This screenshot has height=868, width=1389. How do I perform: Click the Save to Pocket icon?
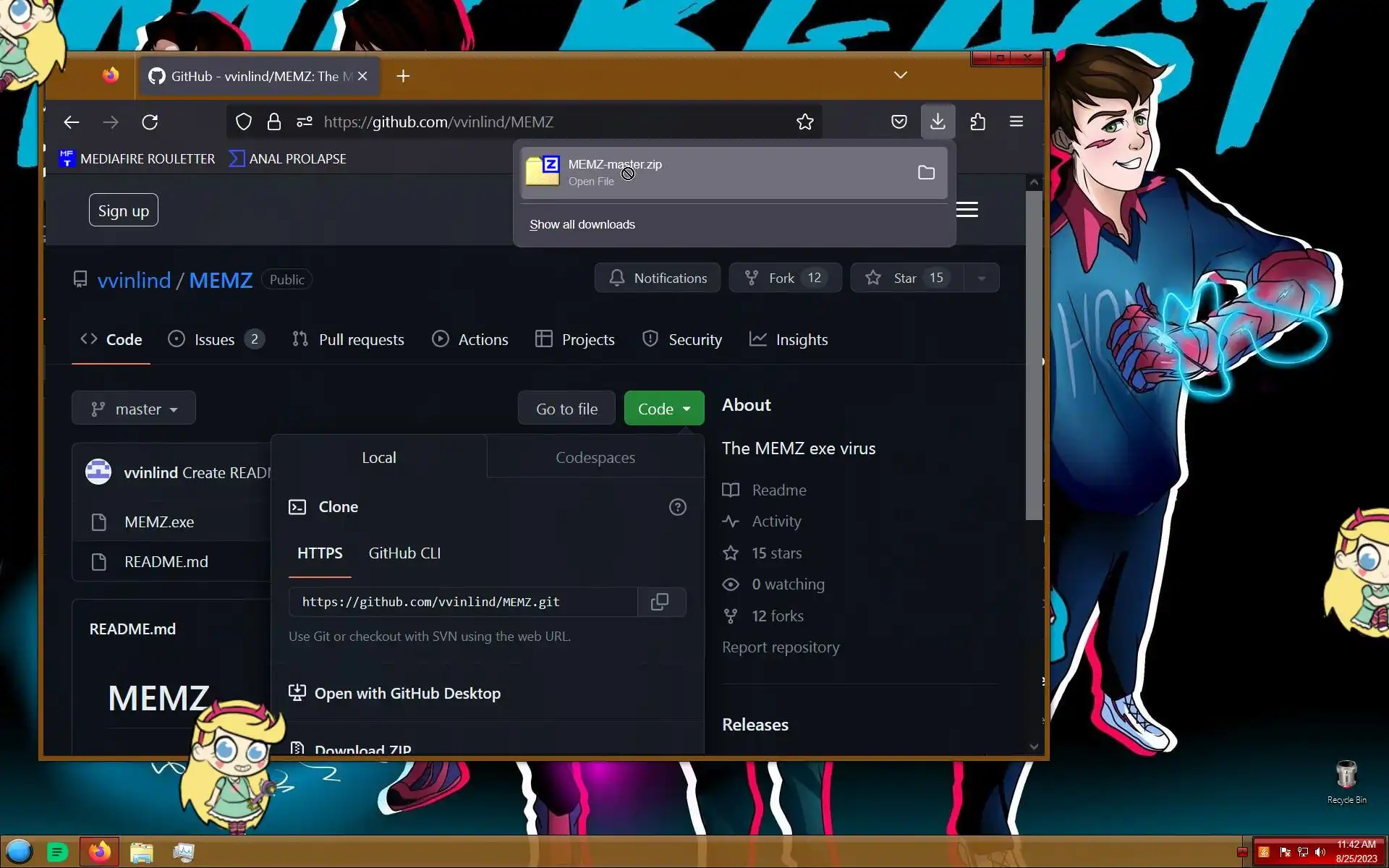pos(899,122)
